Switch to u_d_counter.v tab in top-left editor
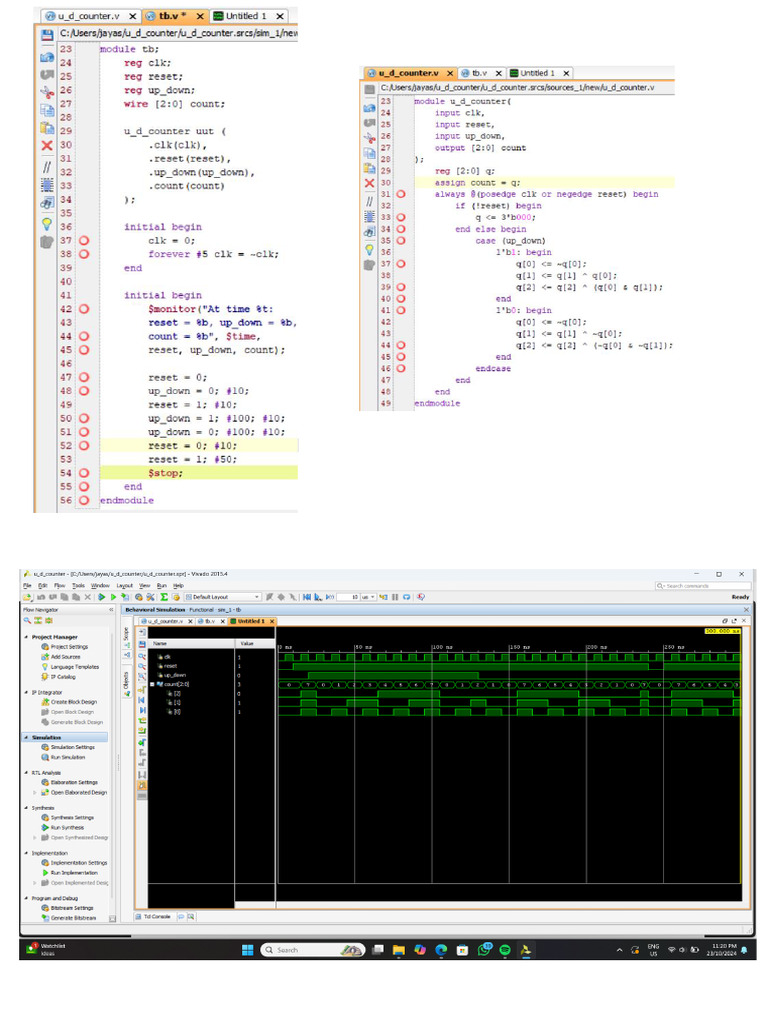This screenshot has height=1024, width=768. (88, 16)
